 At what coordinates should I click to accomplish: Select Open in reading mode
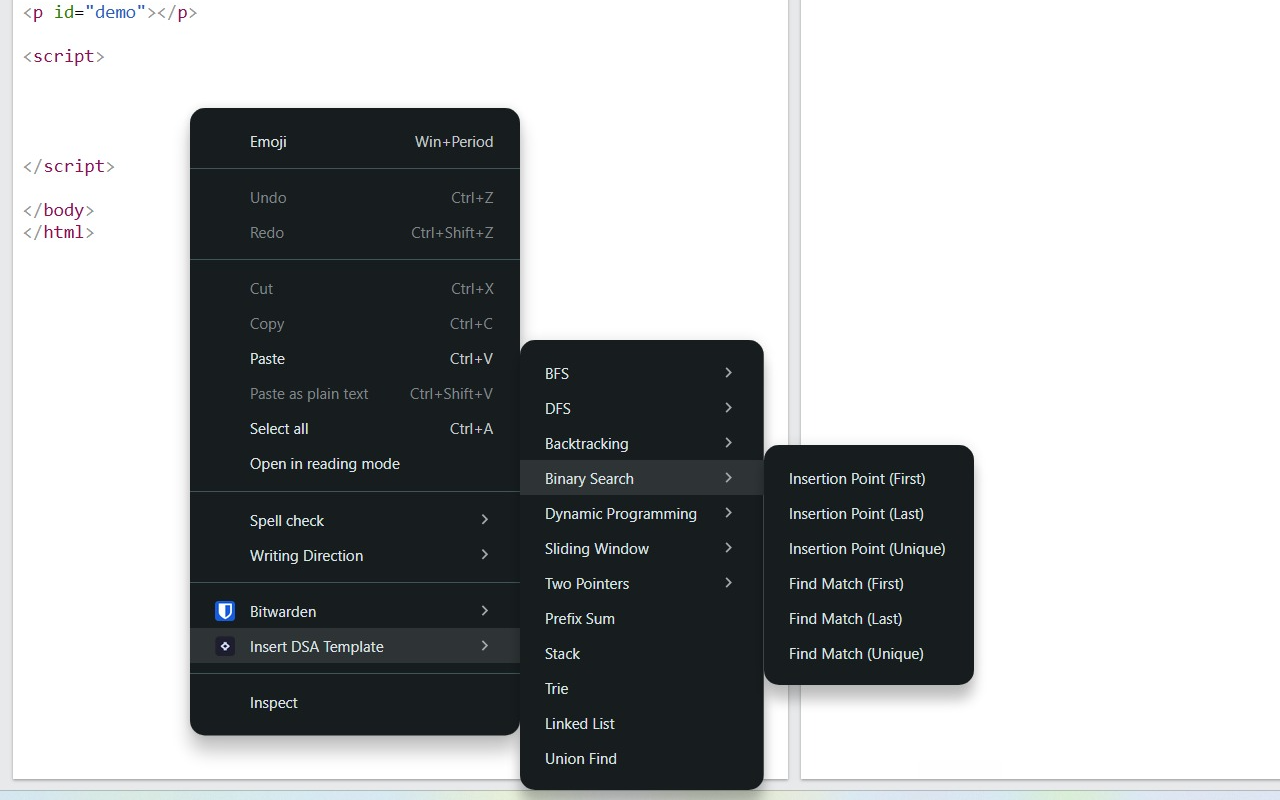[355, 464]
